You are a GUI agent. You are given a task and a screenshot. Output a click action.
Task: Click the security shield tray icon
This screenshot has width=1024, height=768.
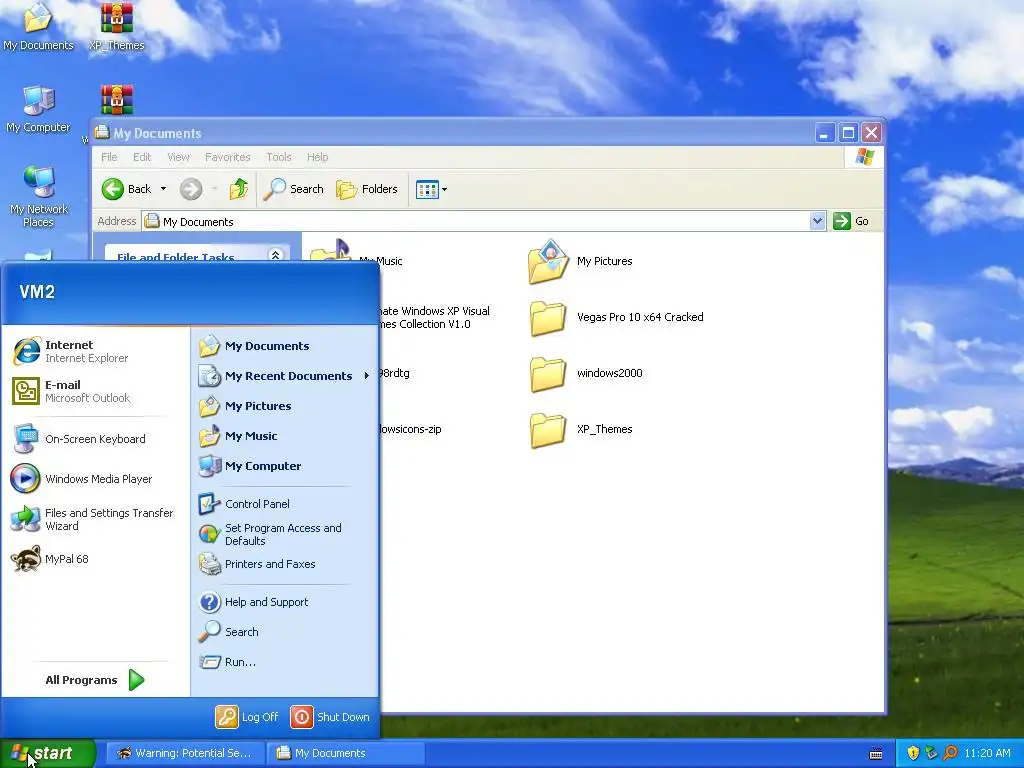[x=913, y=753]
